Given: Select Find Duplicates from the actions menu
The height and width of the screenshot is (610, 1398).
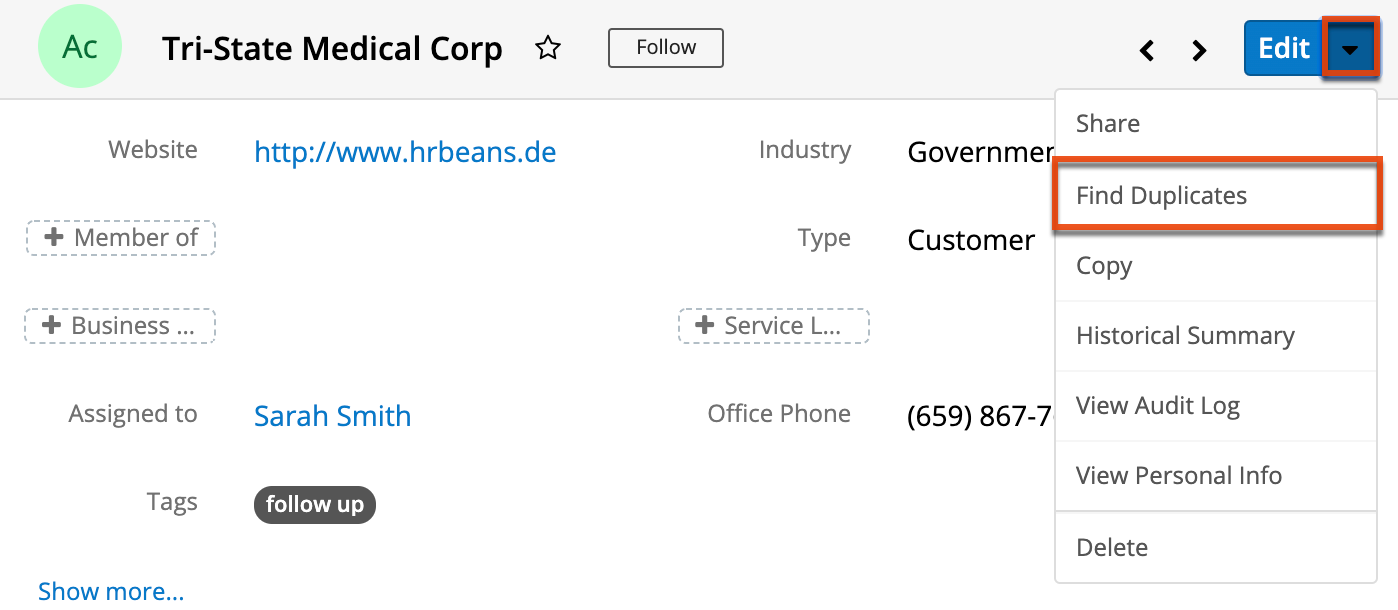Looking at the screenshot, I should pos(1162,195).
